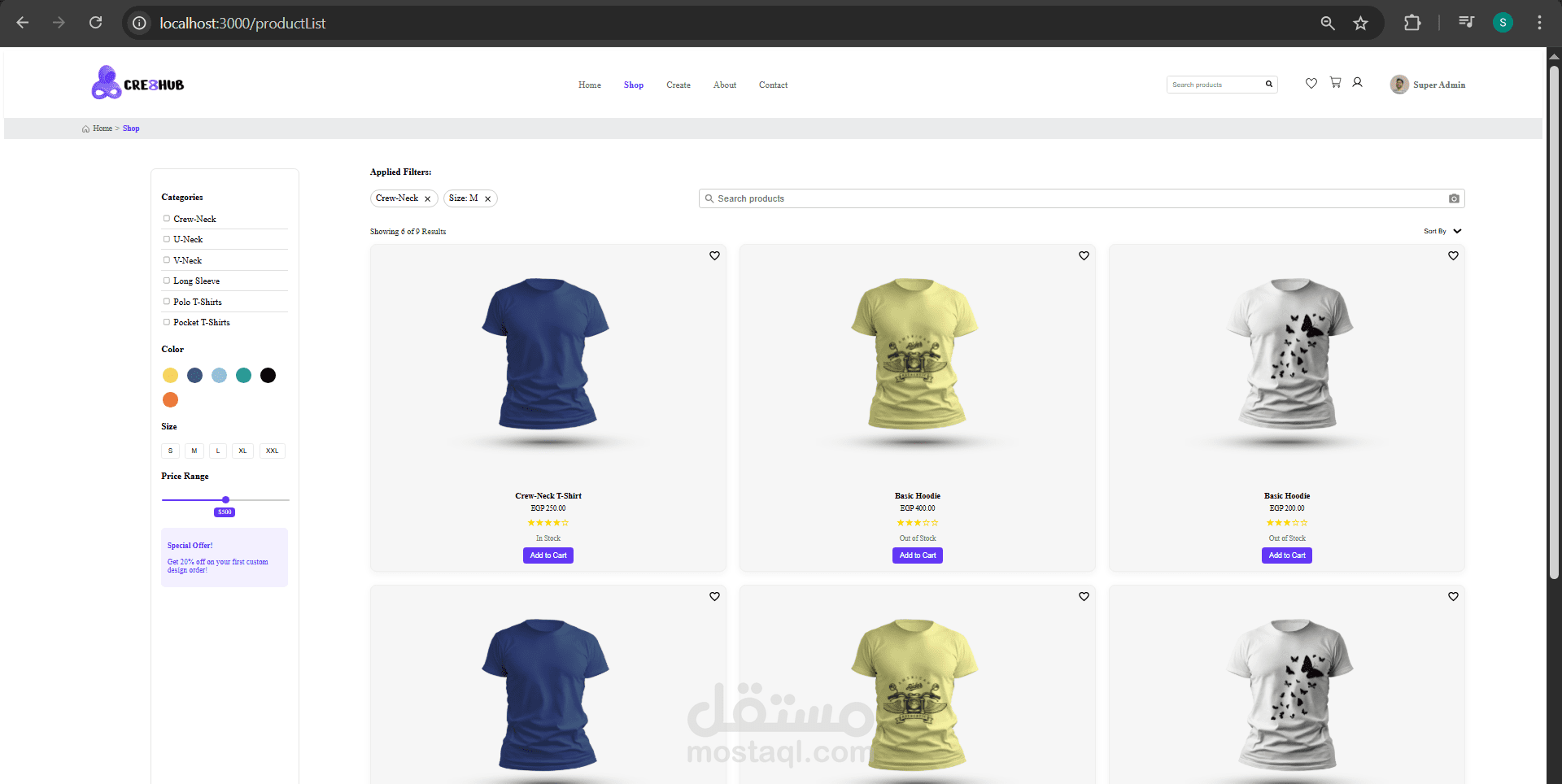Favorite the second-row blue t-shirt card
Screen dimensions: 1562x784
714,596
